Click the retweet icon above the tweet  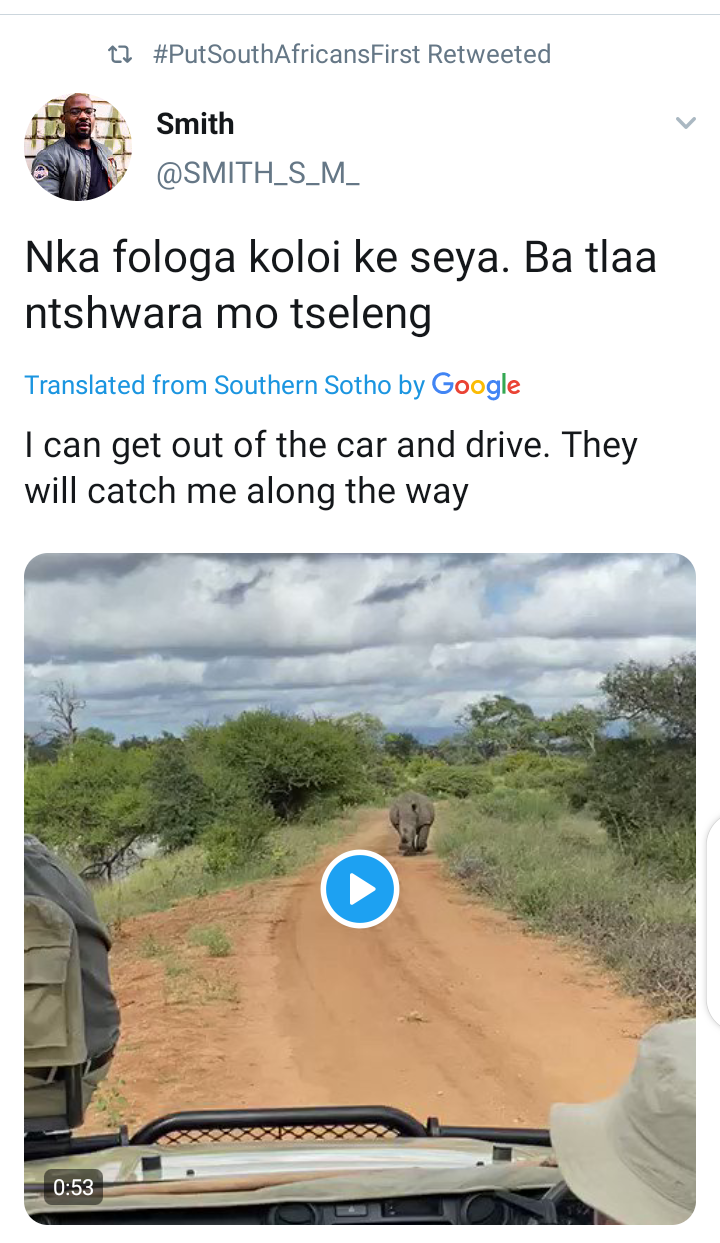pos(119,54)
